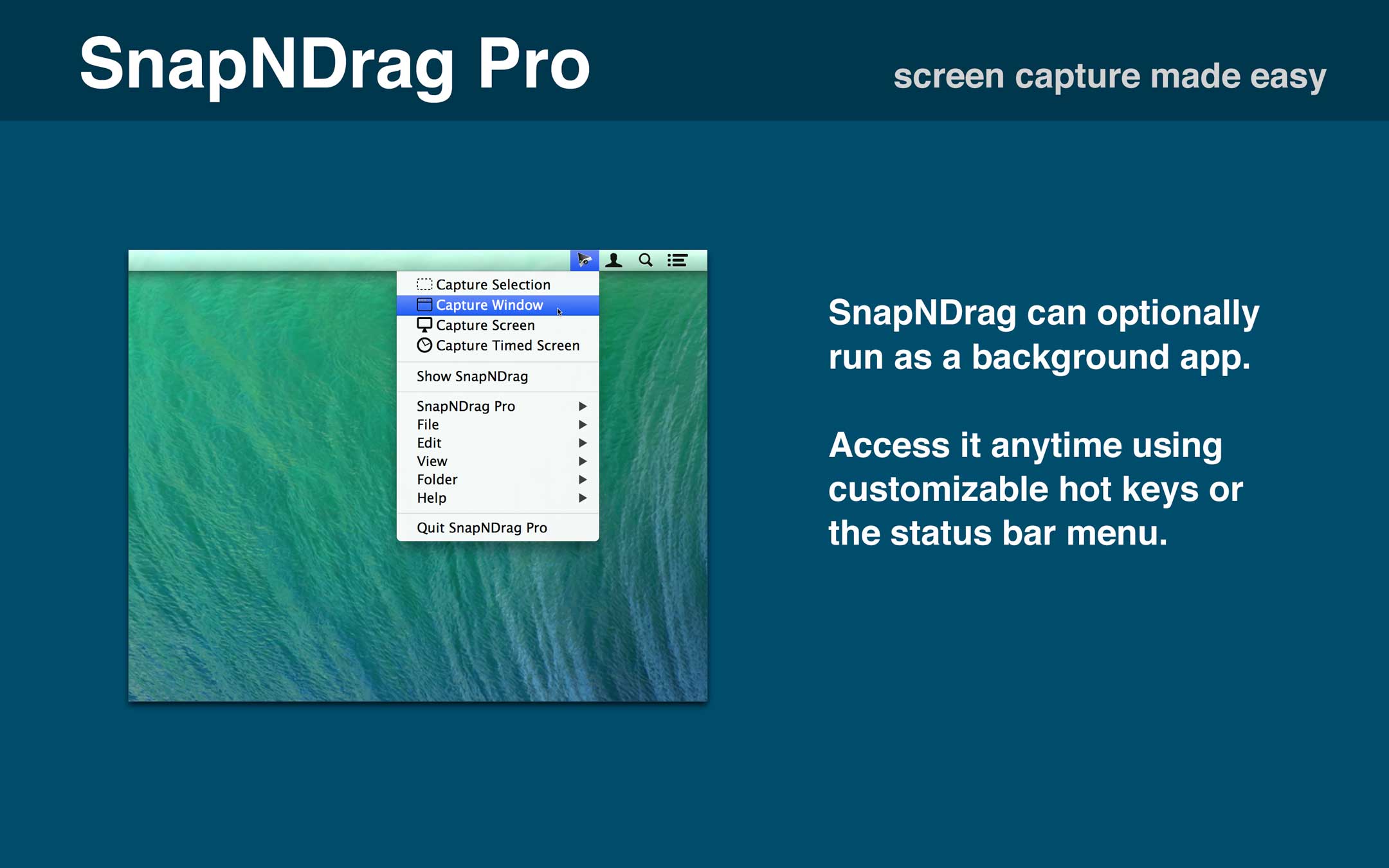Expand the SnapNDrag Pro submenu
The width and height of the screenshot is (1389, 868).
[x=584, y=406]
